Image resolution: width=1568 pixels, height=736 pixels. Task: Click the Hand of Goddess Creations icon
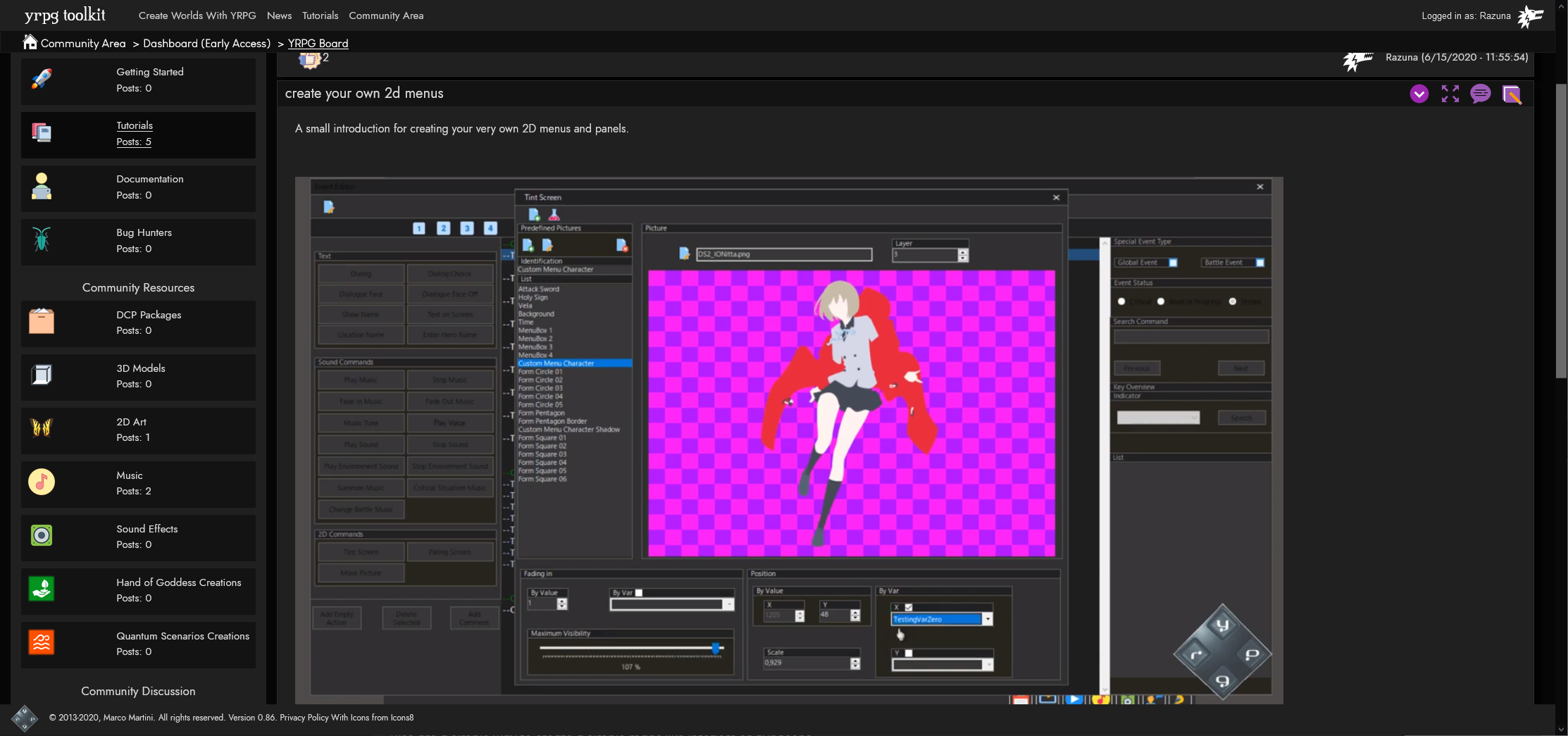point(42,589)
